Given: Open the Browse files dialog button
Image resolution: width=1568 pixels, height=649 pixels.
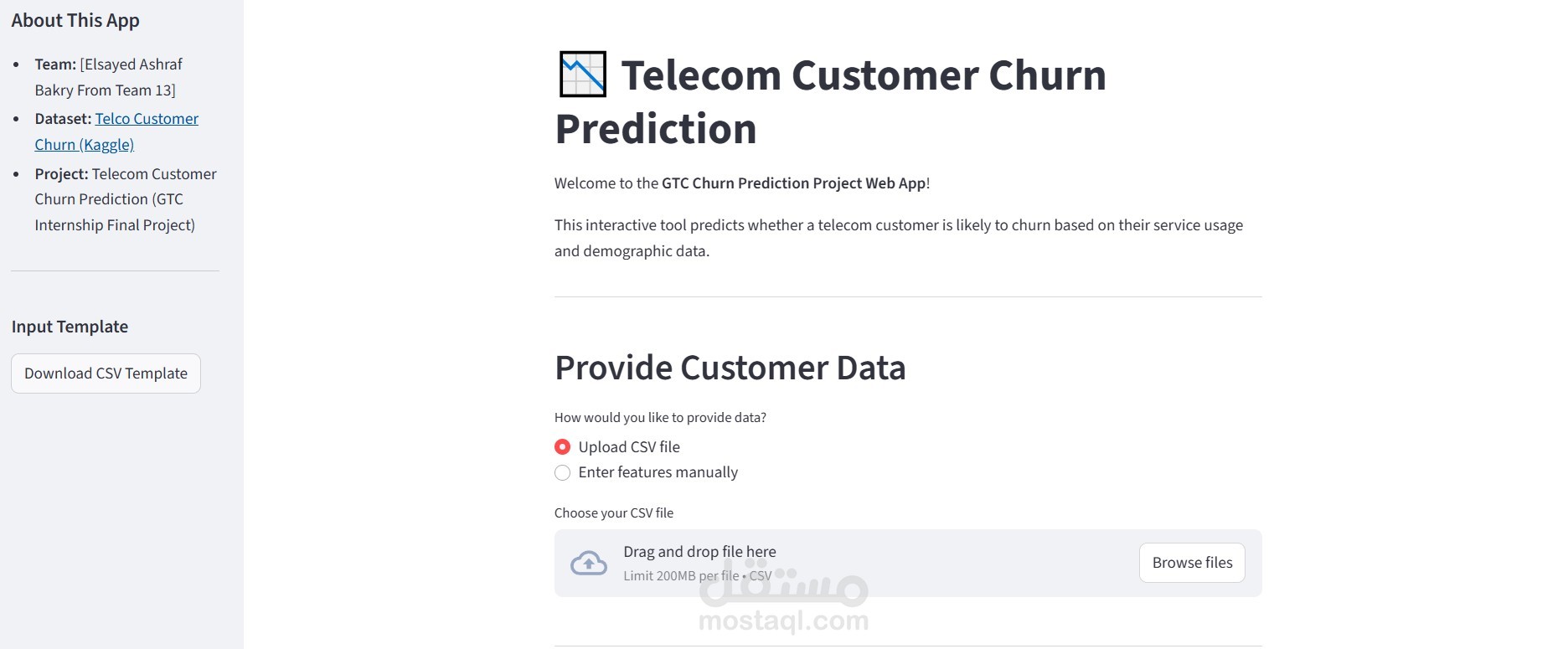Looking at the screenshot, I should [x=1191, y=563].
